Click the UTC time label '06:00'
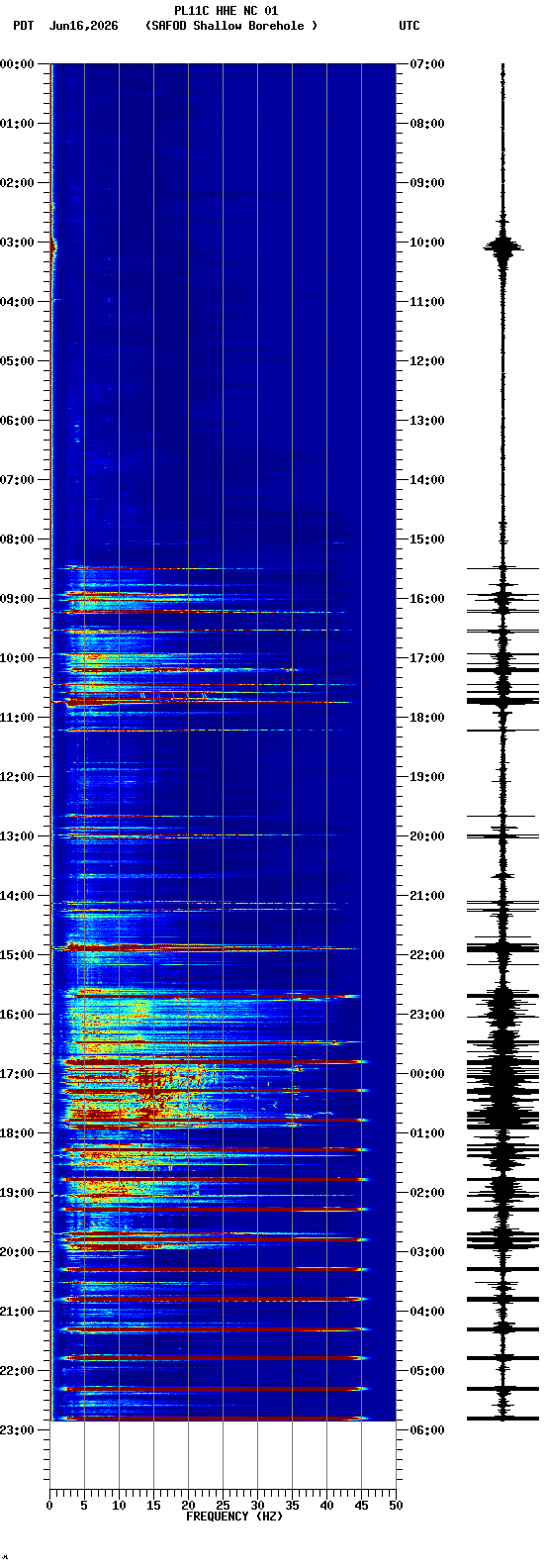The width and height of the screenshot is (546, 1568). pos(427,1430)
